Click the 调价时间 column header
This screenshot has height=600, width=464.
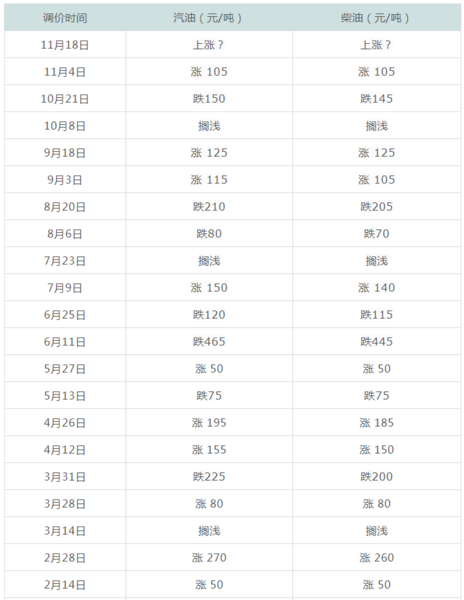(x=65, y=18)
